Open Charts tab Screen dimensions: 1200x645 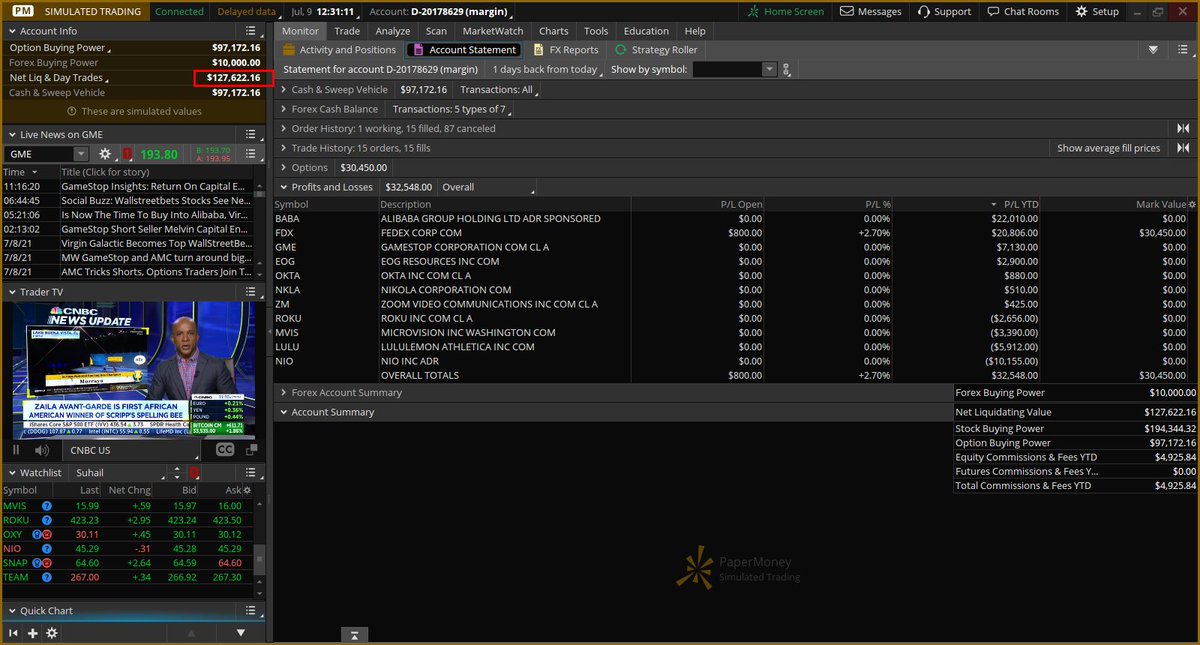point(553,31)
